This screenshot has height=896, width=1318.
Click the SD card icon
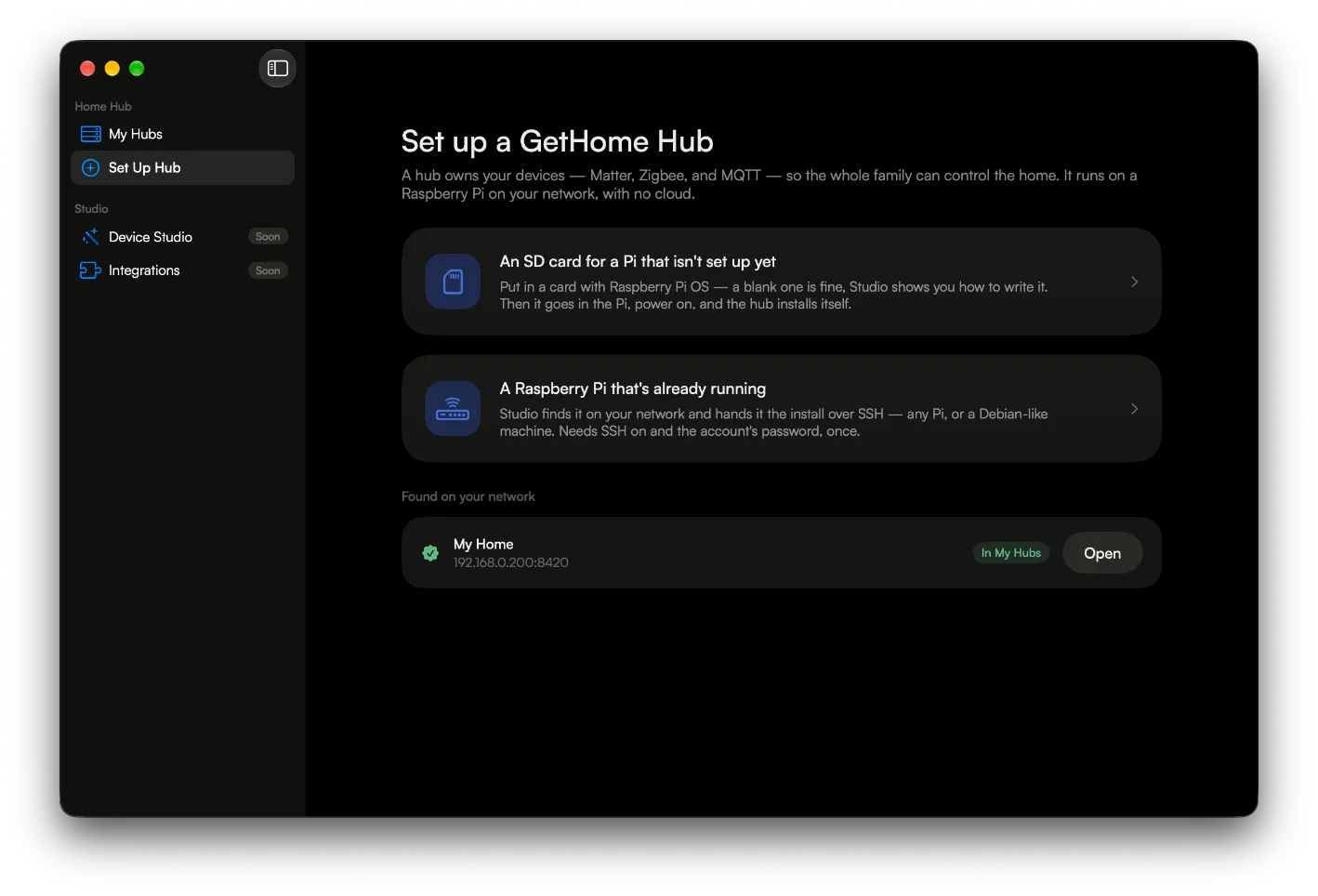click(453, 282)
